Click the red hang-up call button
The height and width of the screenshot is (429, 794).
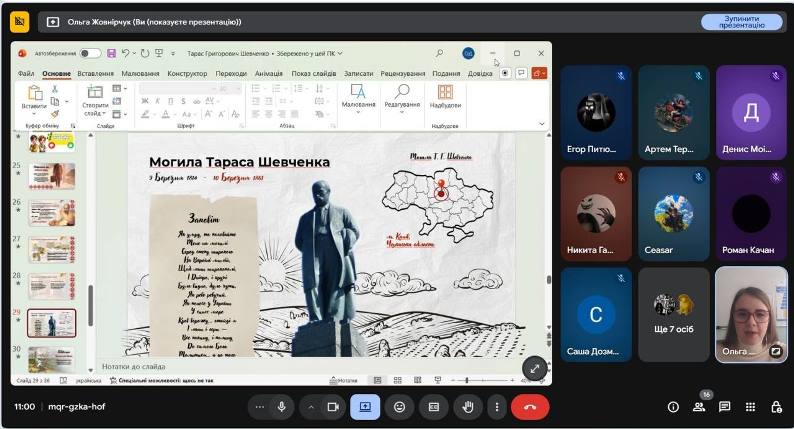point(530,407)
